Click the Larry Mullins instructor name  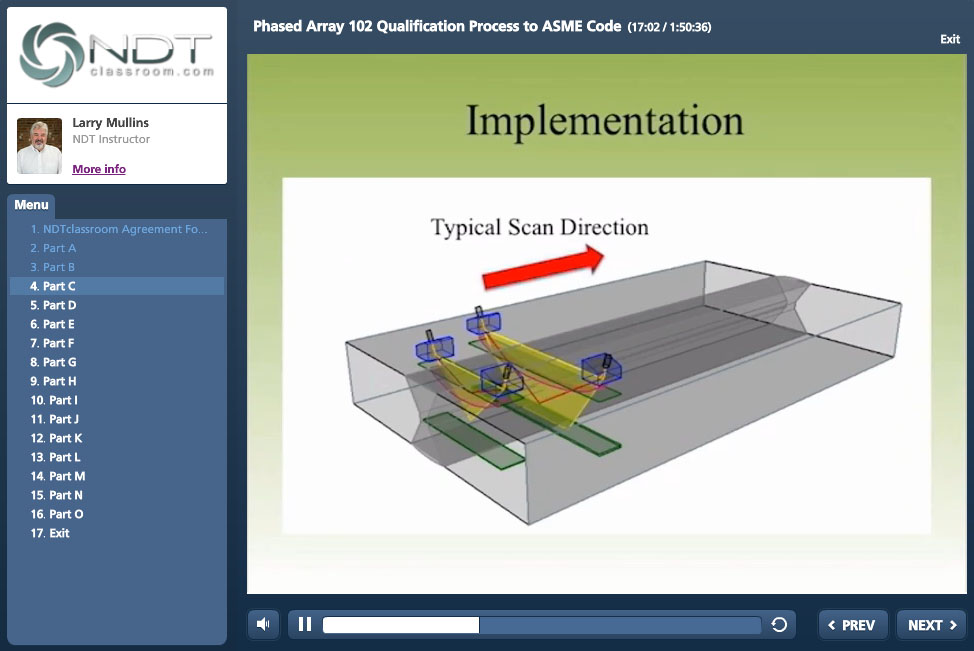(x=111, y=122)
